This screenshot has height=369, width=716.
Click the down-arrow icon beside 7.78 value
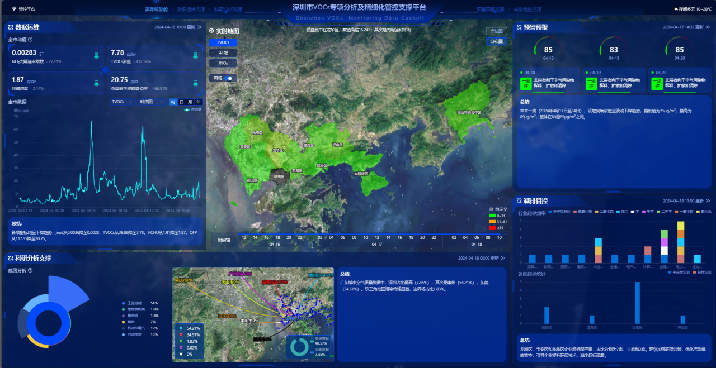coord(195,56)
